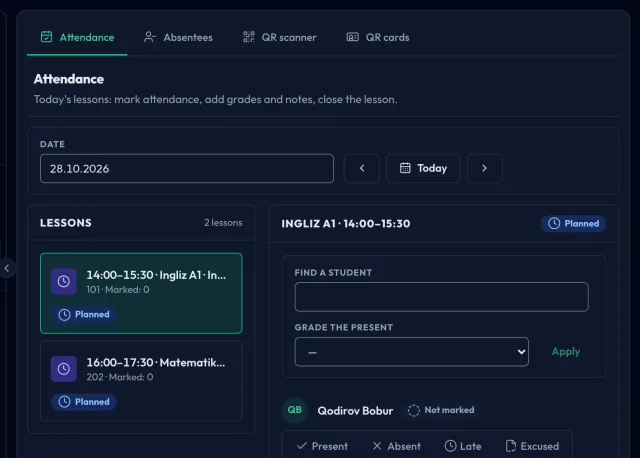The image size is (640, 458).
Task: Mark Qodirov Bobur as Present
Action: pyautogui.click(x=322, y=446)
